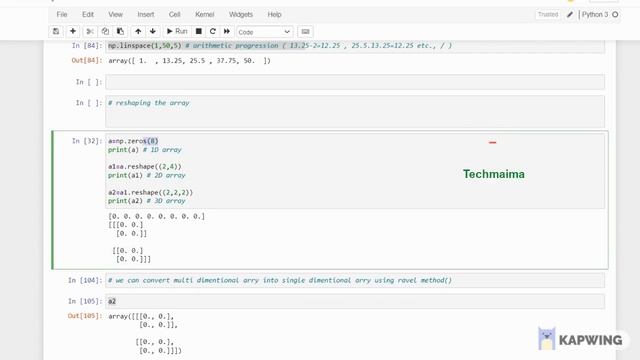Restart the kernel with circular arrow icon
640x360 pixels.
pyautogui.click(x=213, y=31)
